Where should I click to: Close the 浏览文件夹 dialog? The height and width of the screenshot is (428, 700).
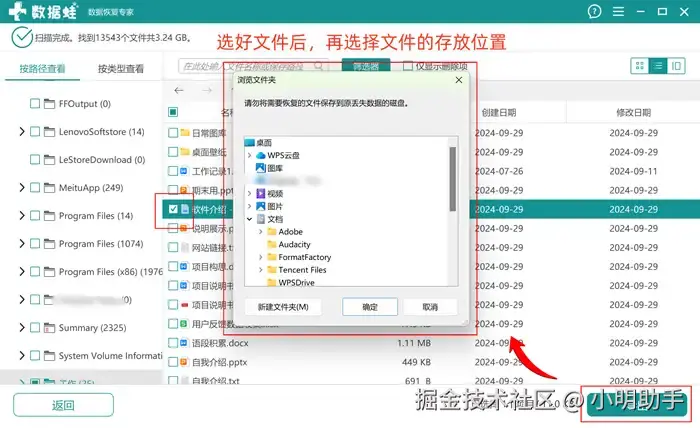(x=458, y=80)
